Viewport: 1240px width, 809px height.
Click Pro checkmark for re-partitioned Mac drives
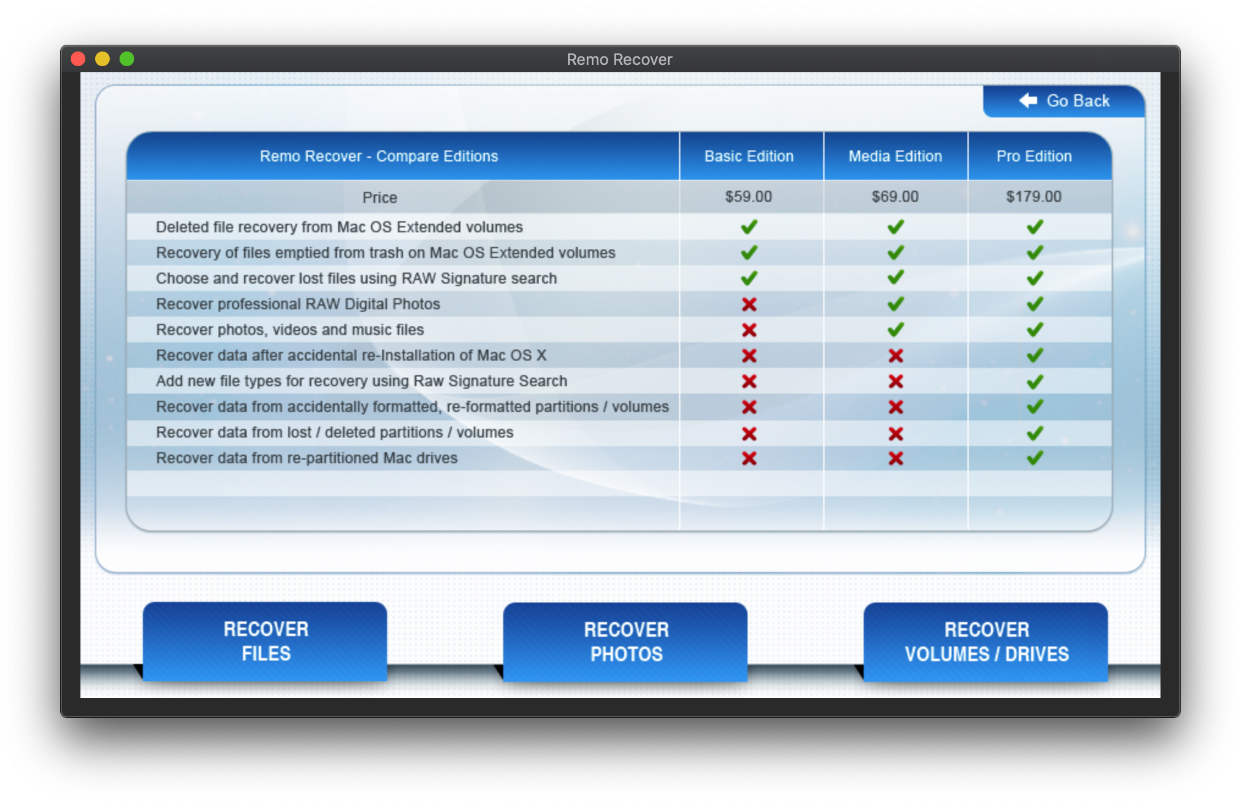click(x=1034, y=458)
